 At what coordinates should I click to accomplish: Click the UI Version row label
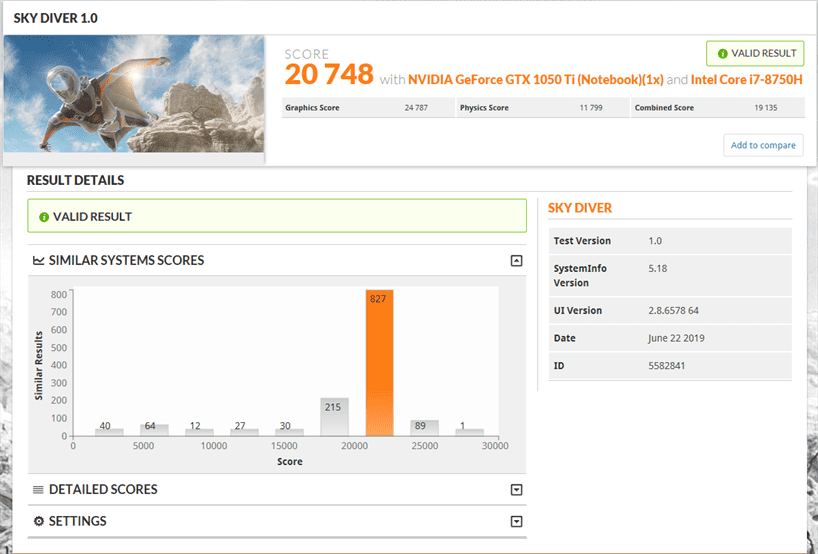(578, 311)
